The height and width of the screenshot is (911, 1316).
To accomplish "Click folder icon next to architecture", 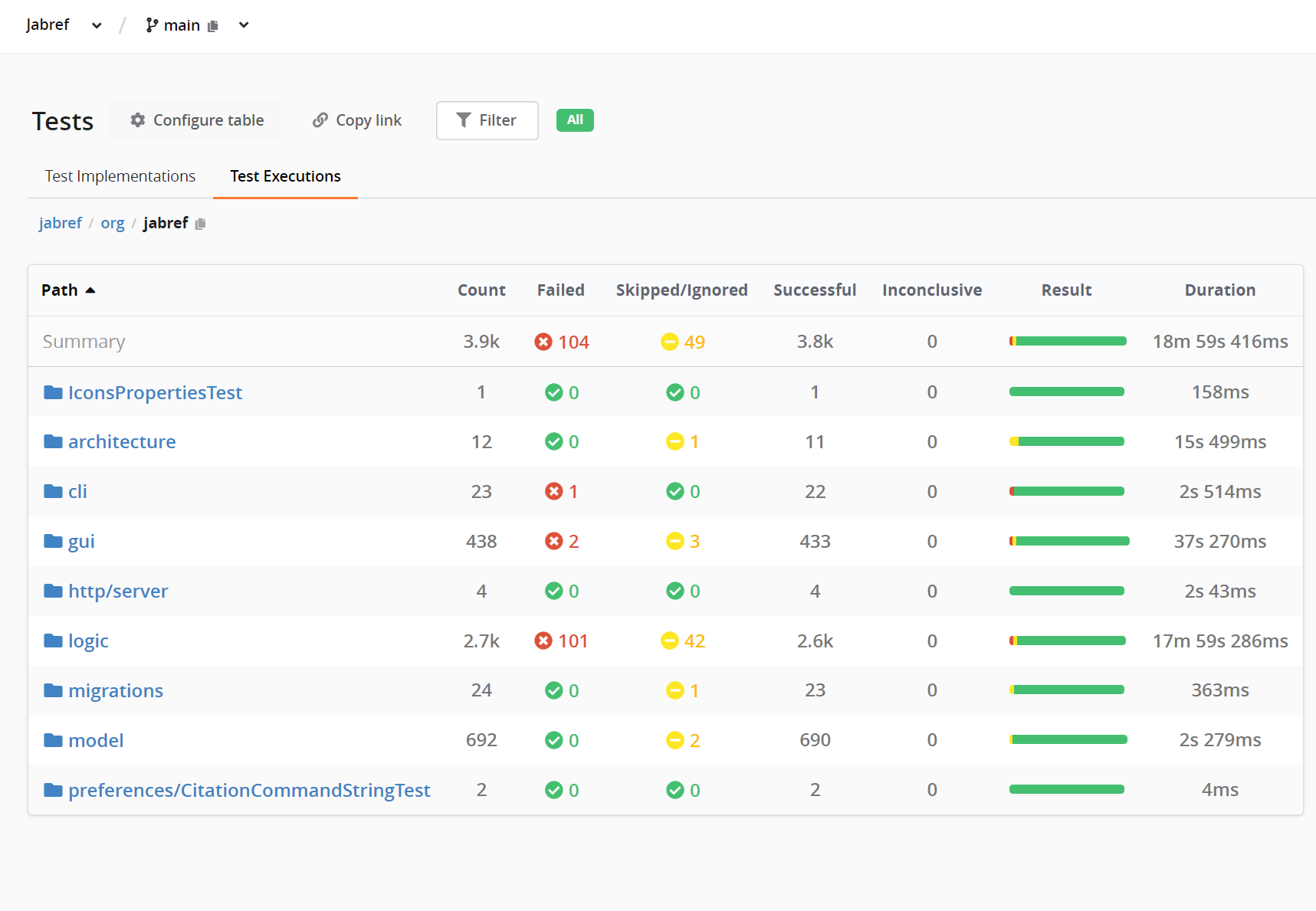I will coord(53,442).
